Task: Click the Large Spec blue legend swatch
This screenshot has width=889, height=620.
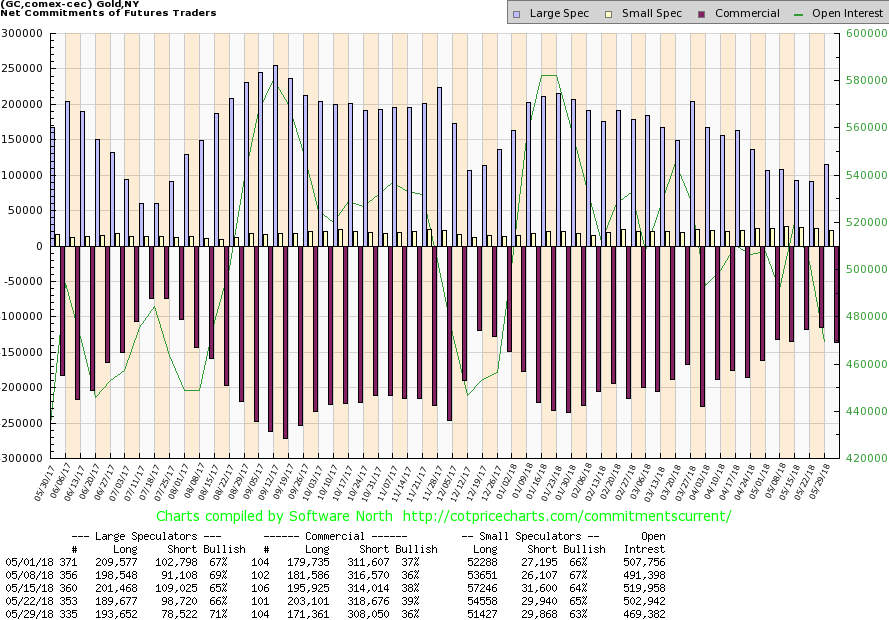Action: point(517,14)
